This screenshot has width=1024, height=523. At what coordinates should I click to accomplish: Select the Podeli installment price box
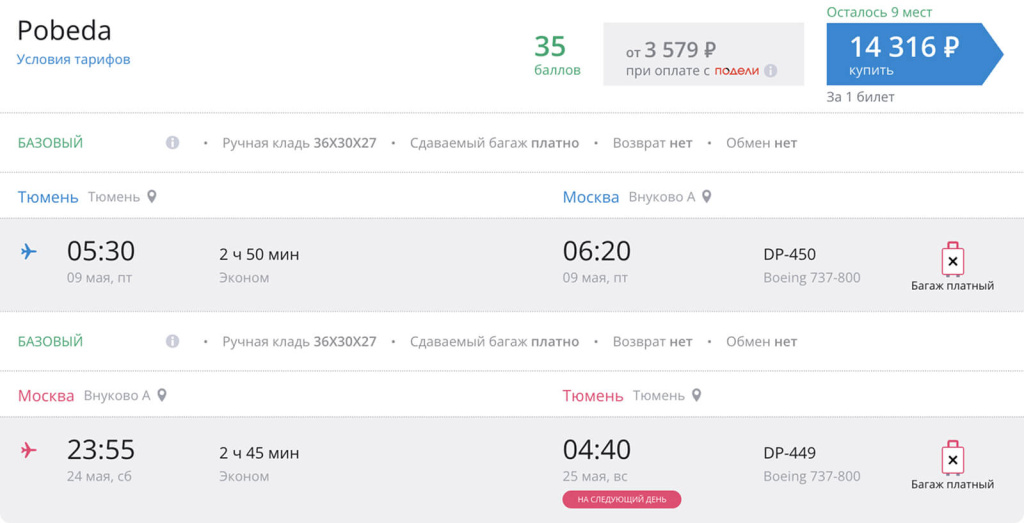(703, 54)
